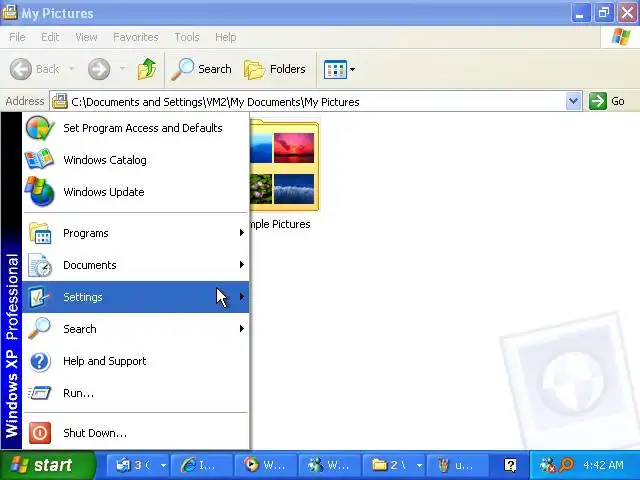640x480 pixels.
Task: Click the Go button
Action: pos(607,101)
